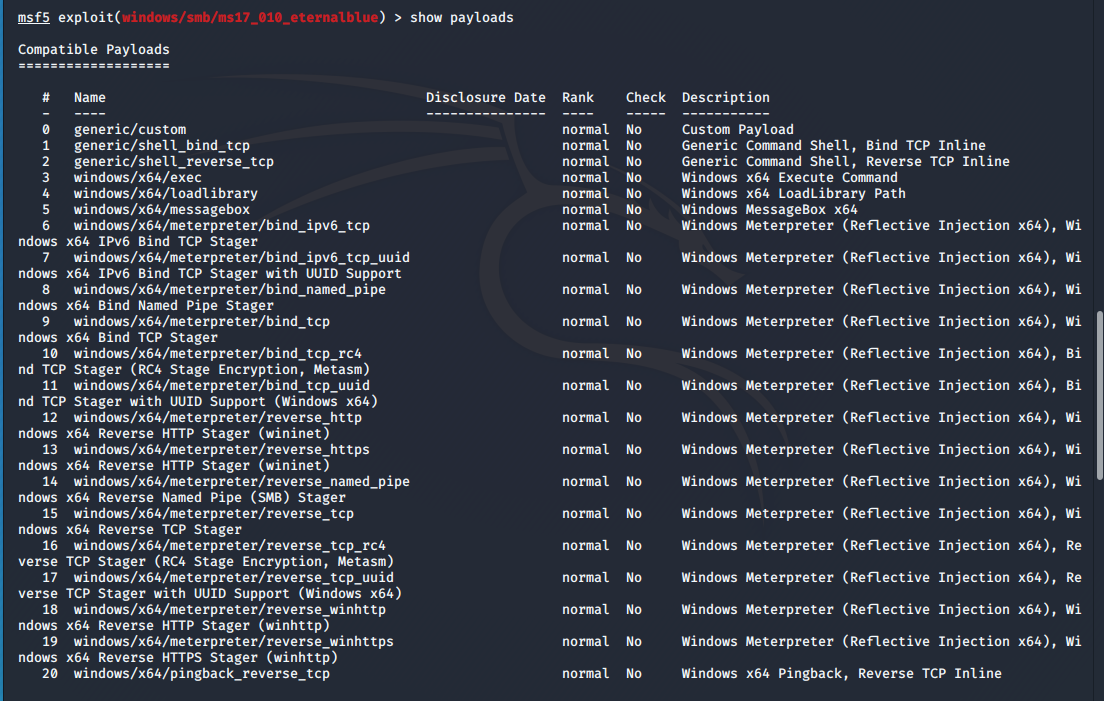
Task: Click the Name column header
Action: (89, 97)
